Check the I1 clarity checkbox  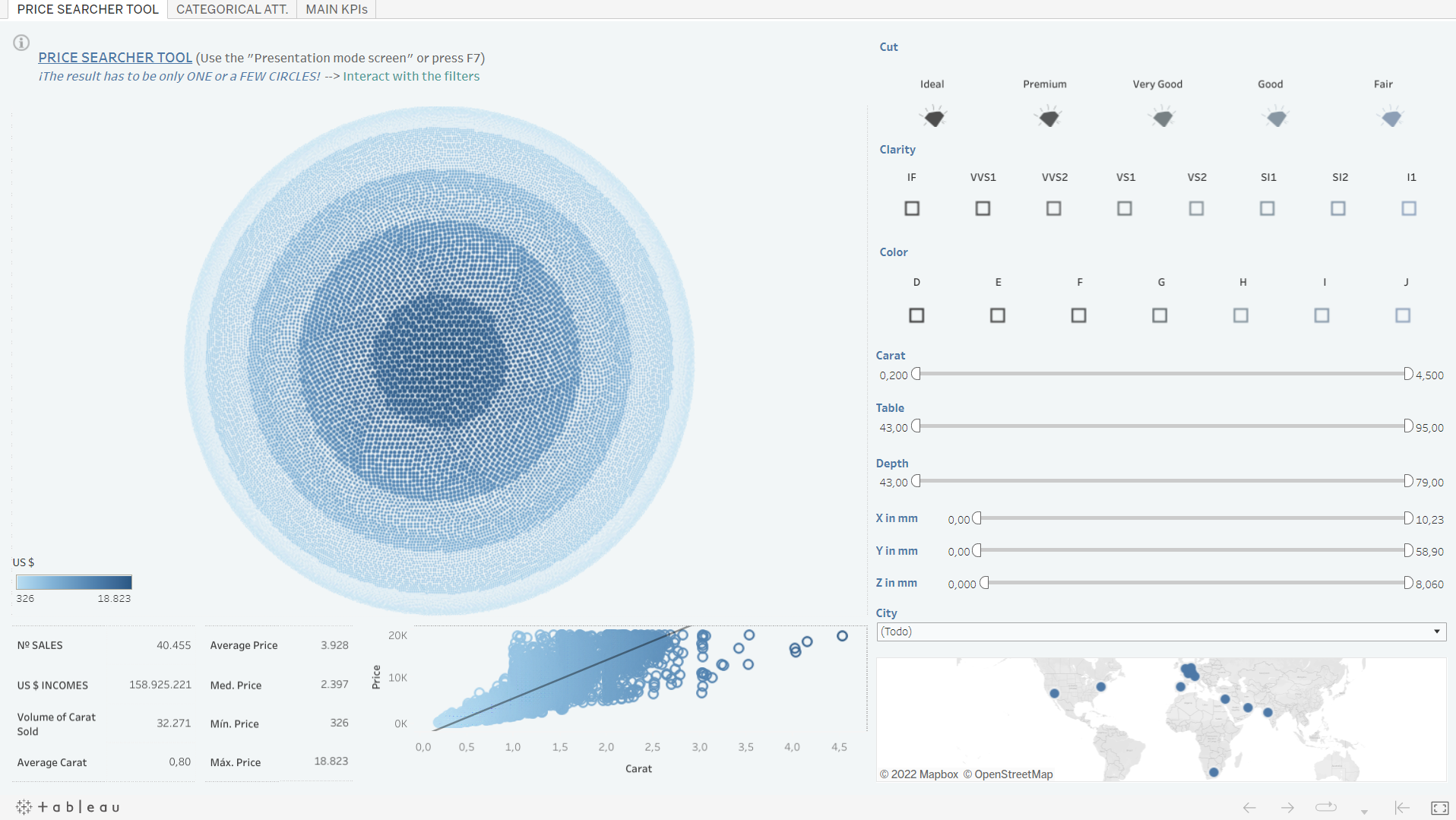1409,208
